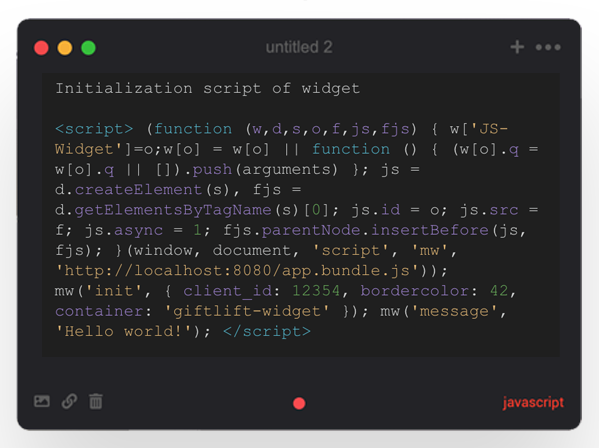Open the three-dots more options menu

tap(548, 47)
